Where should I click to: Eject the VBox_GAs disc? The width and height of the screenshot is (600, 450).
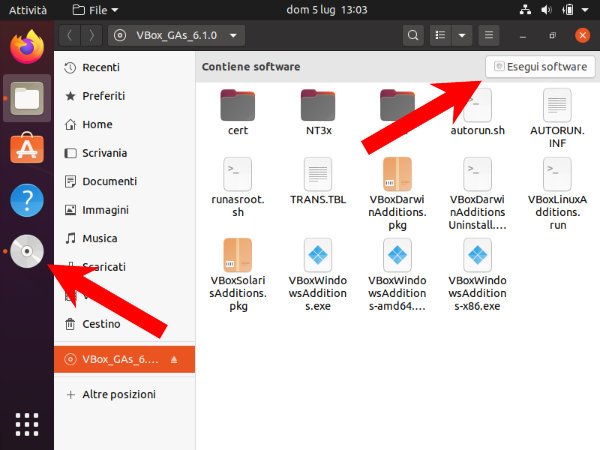coord(174,359)
